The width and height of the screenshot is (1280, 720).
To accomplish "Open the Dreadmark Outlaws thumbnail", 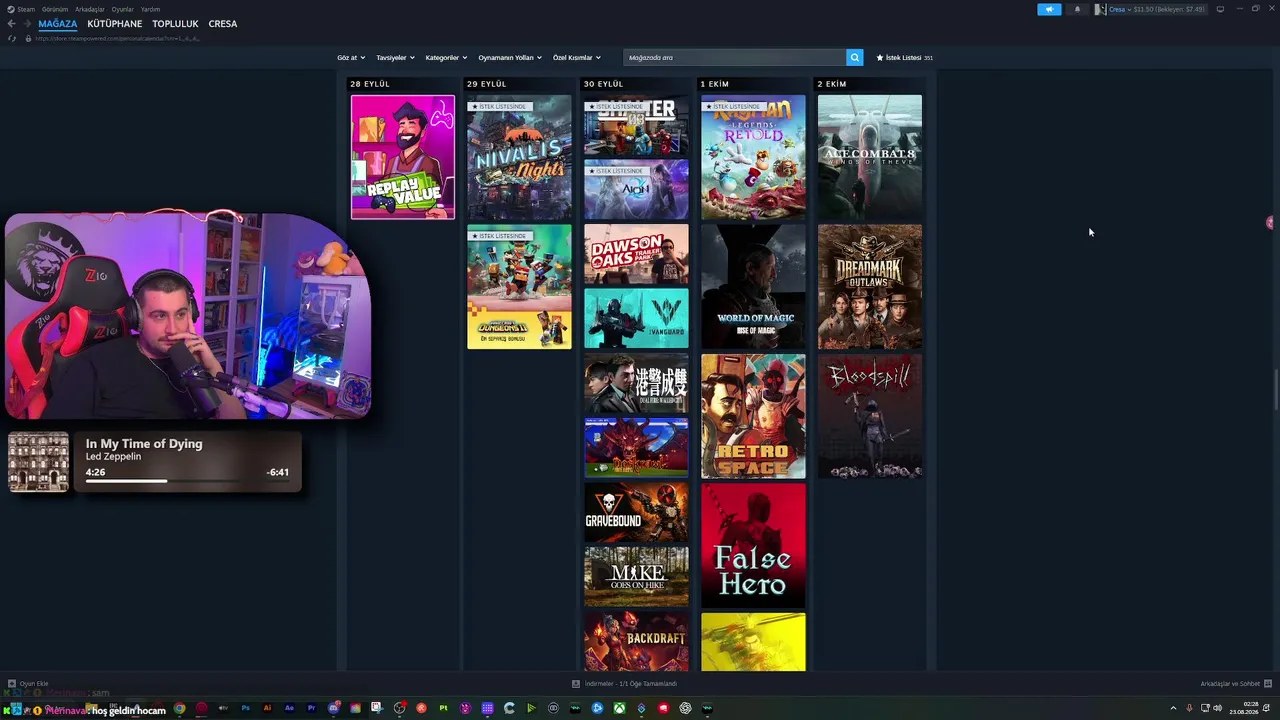I will coord(870,287).
